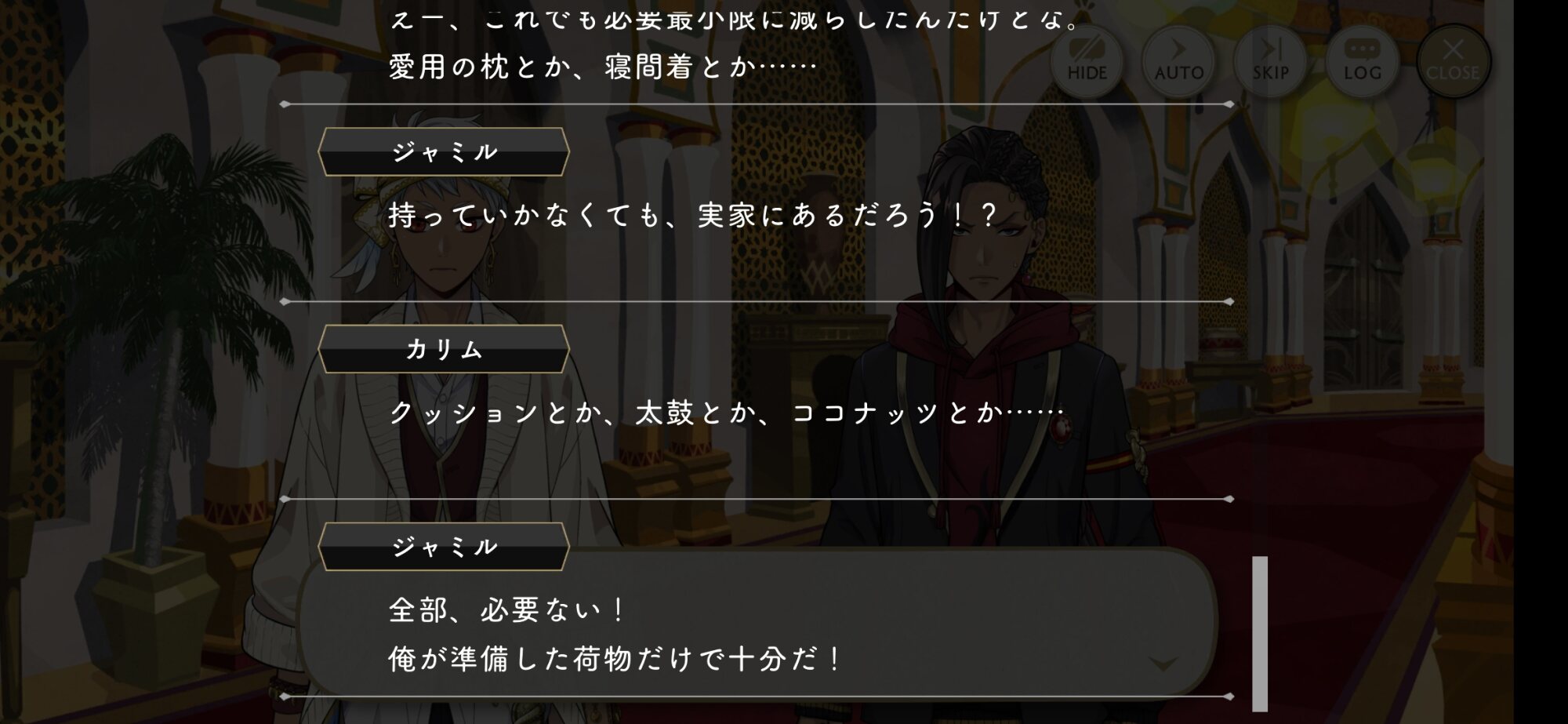Hide the dialogue with the HIDE button
Image resolution: width=1568 pixels, height=724 pixels.
click(1087, 60)
